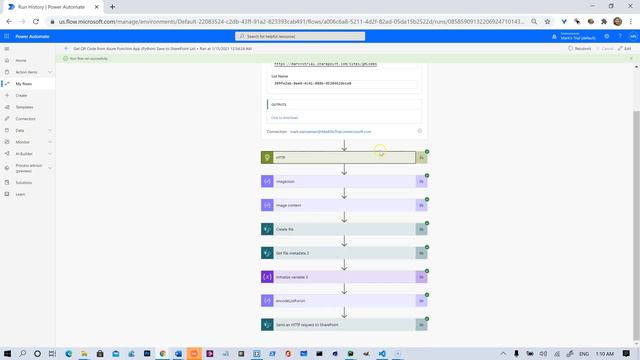The image size is (640, 360).
Task: Expand the image content action step
Action: point(344,205)
